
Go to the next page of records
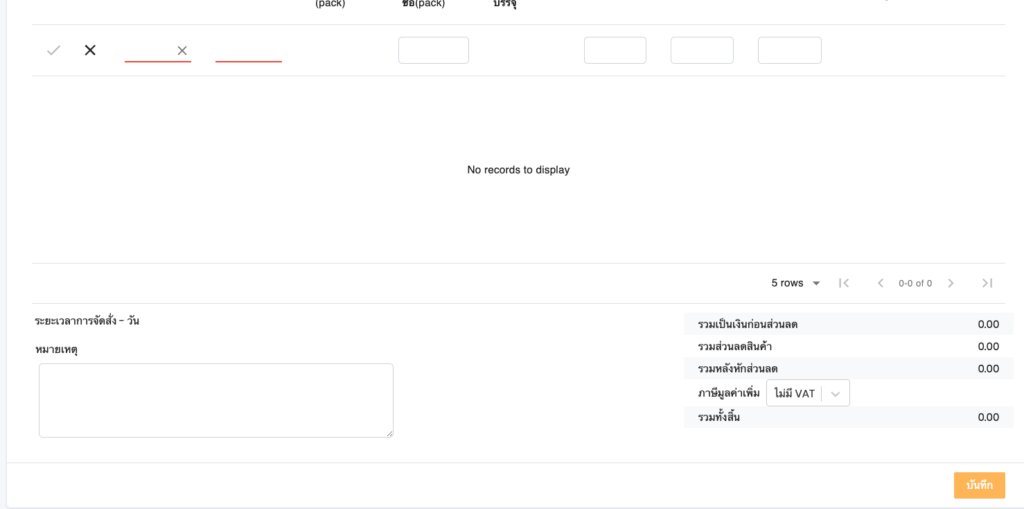951,283
